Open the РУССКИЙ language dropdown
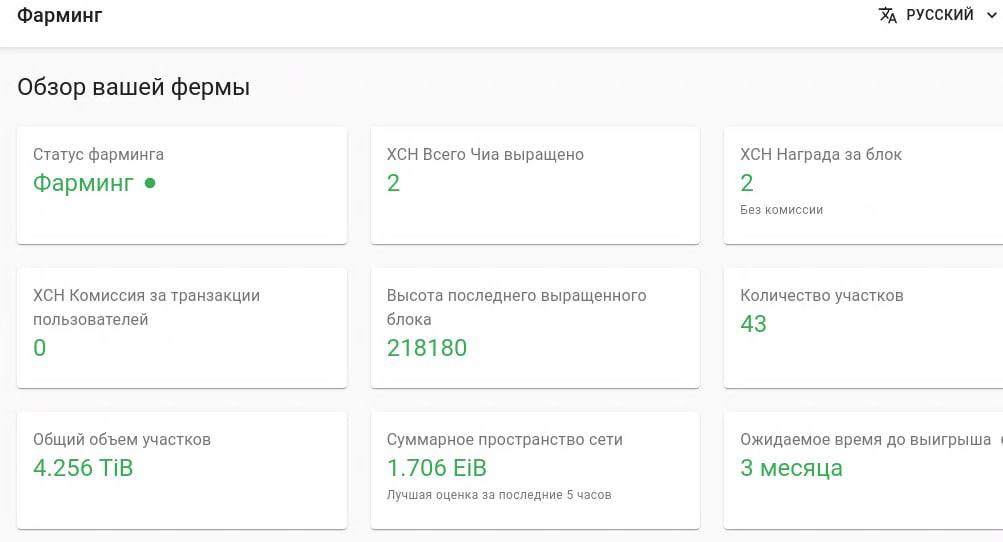This screenshot has height=542, width=1003. [938, 15]
